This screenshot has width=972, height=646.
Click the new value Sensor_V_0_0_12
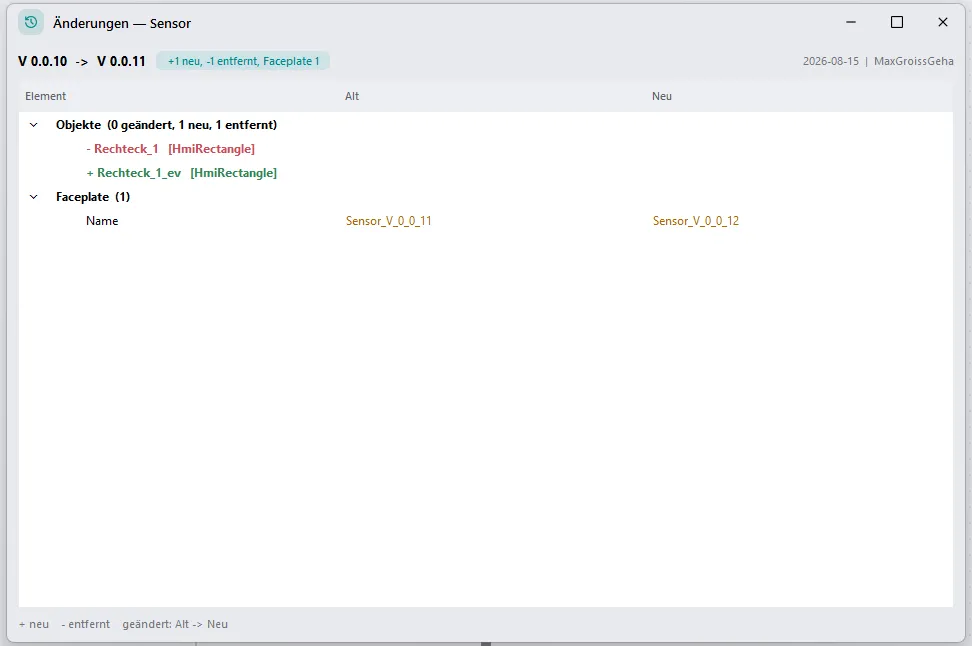point(696,221)
